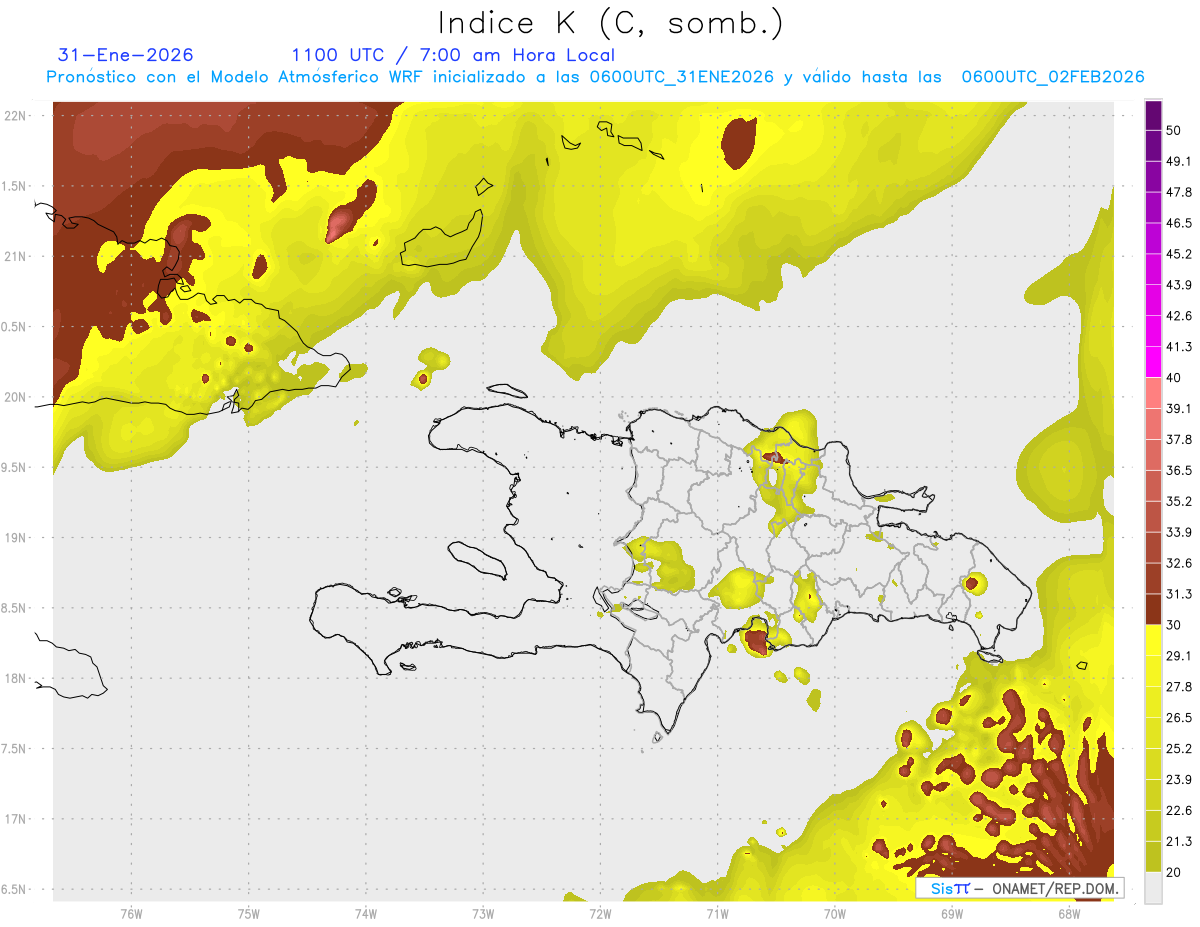This screenshot has height=927, width=1200.
Task: Click the '20N' latitude label
Action: (x=17, y=397)
